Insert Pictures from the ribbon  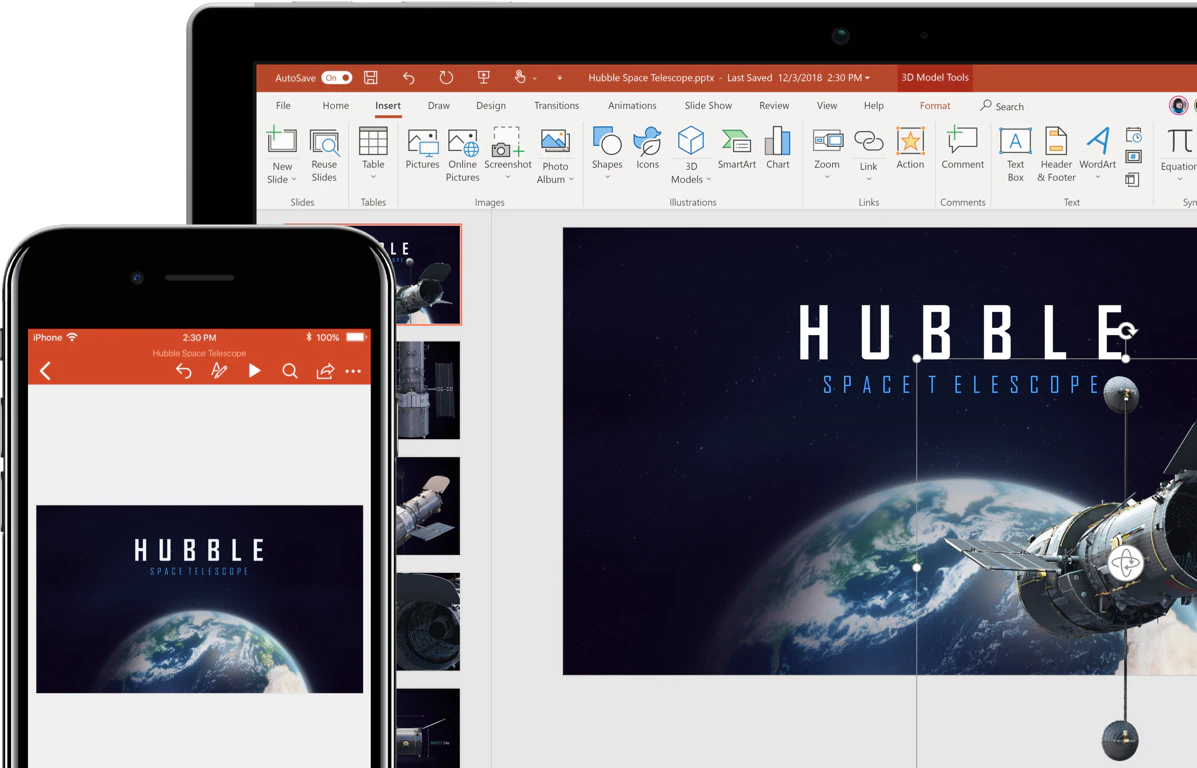coord(422,149)
